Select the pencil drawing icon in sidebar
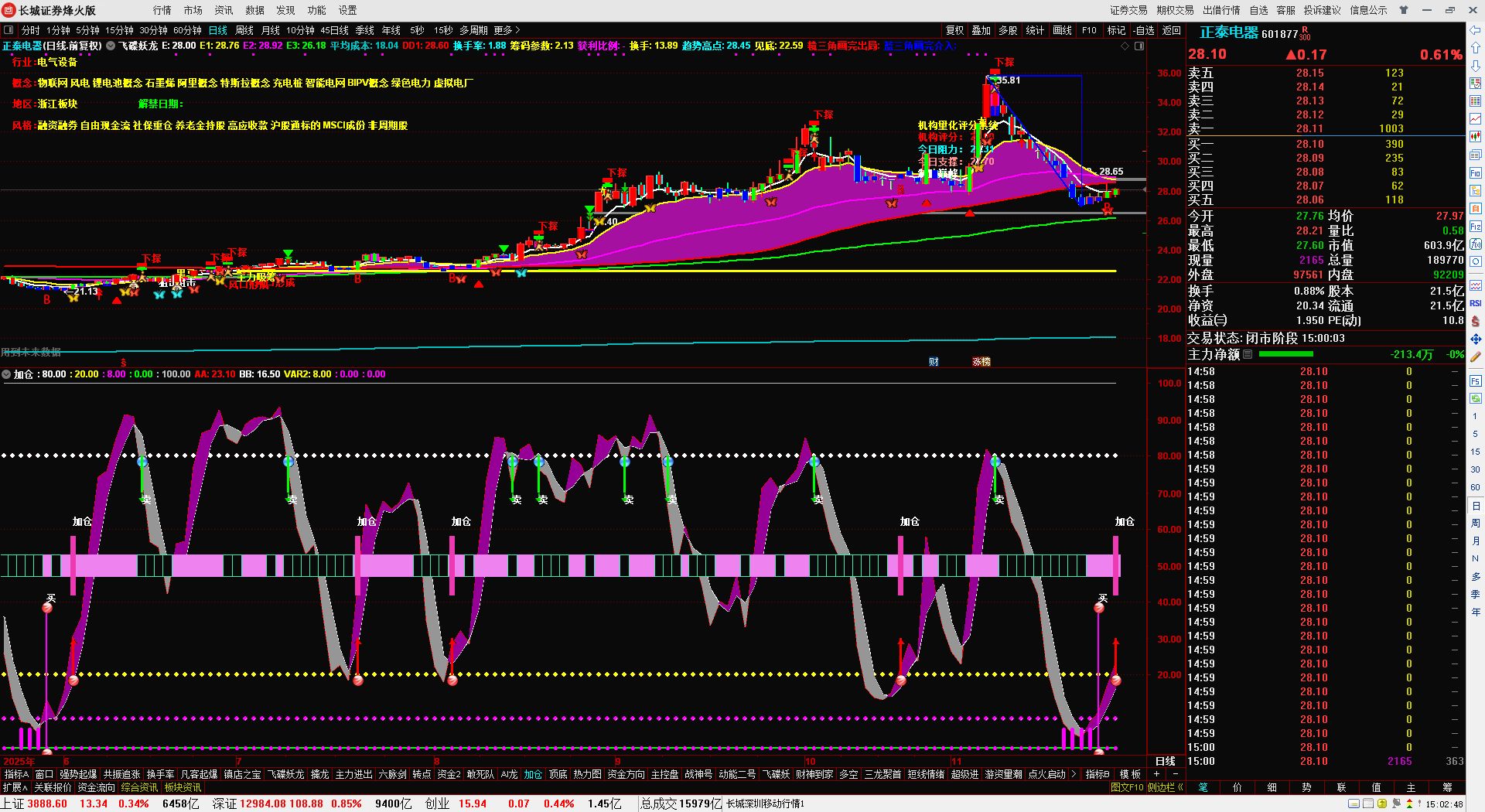The width and height of the screenshot is (1485, 812). pyautogui.click(x=1476, y=357)
